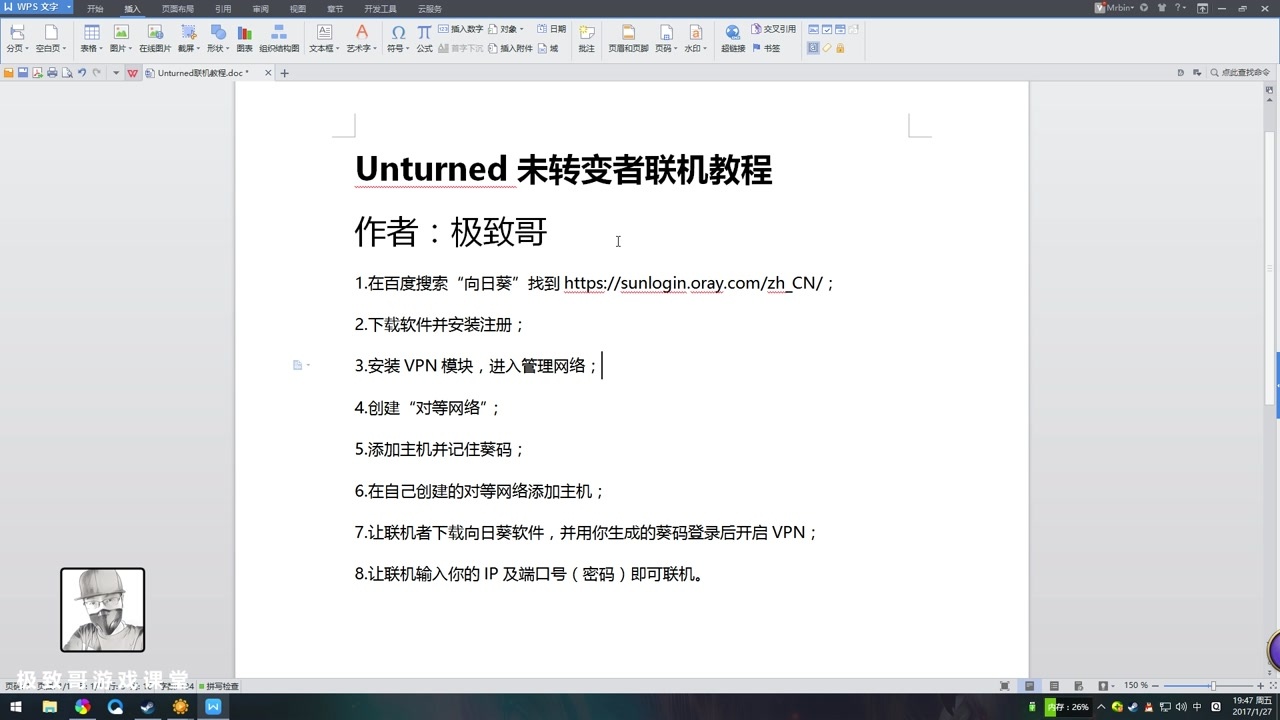Export to PDF from quick access bar
Viewport: 1280px width, 720px height.
pyautogui.click(x=37, y=73)
